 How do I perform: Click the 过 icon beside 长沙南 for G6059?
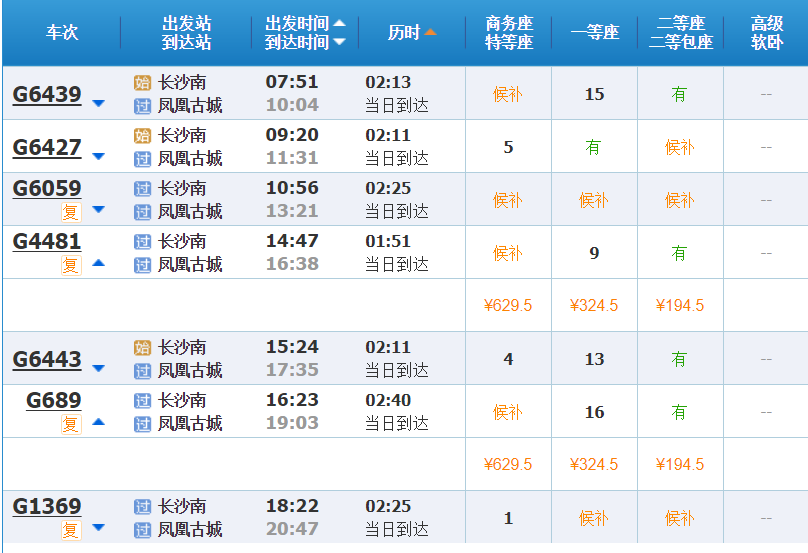[x=142, y=189]
